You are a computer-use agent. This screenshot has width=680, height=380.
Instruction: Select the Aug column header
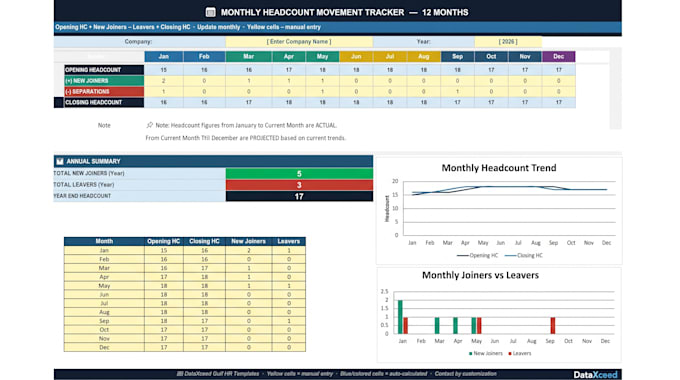coord(424,56)
